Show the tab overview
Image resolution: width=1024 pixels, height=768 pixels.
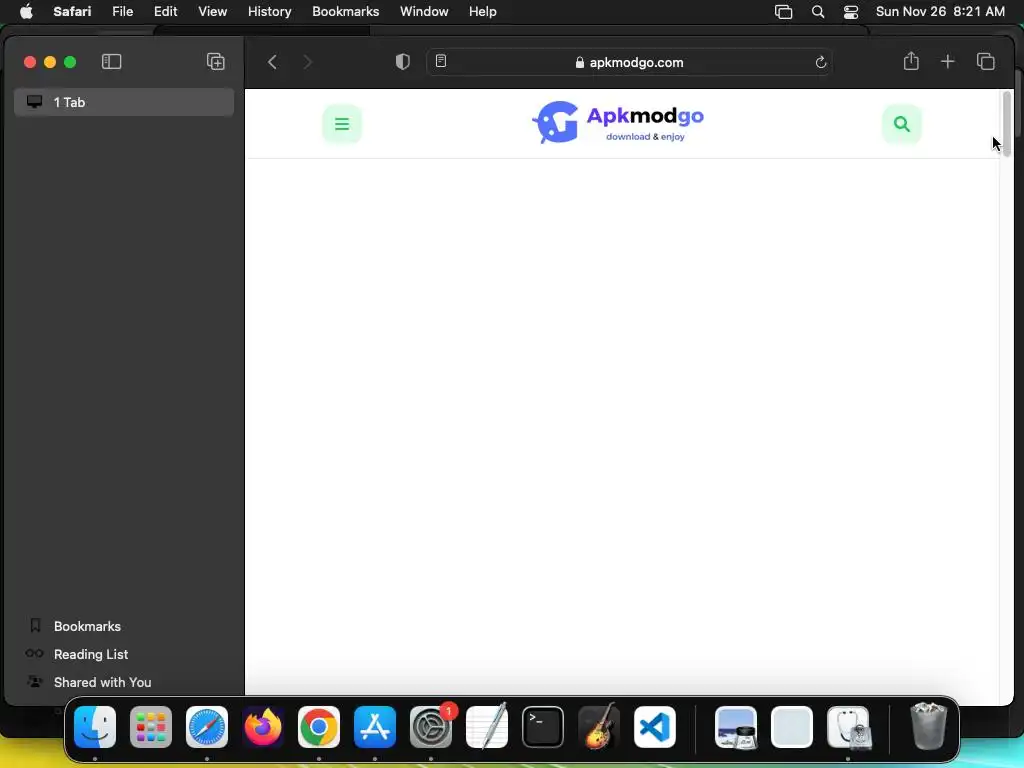(985, 61)
